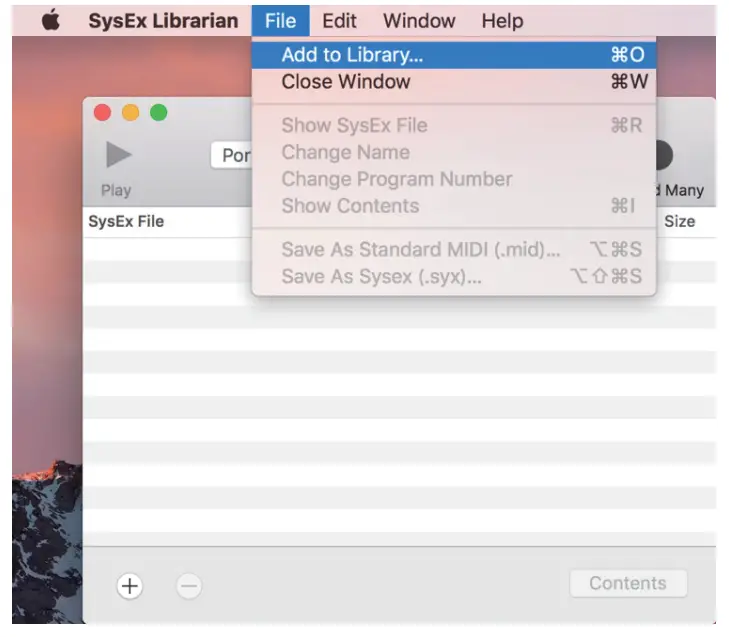The image size is (729, 637).
Task: Open the Window menu
Action: click(x=419, y=21)
